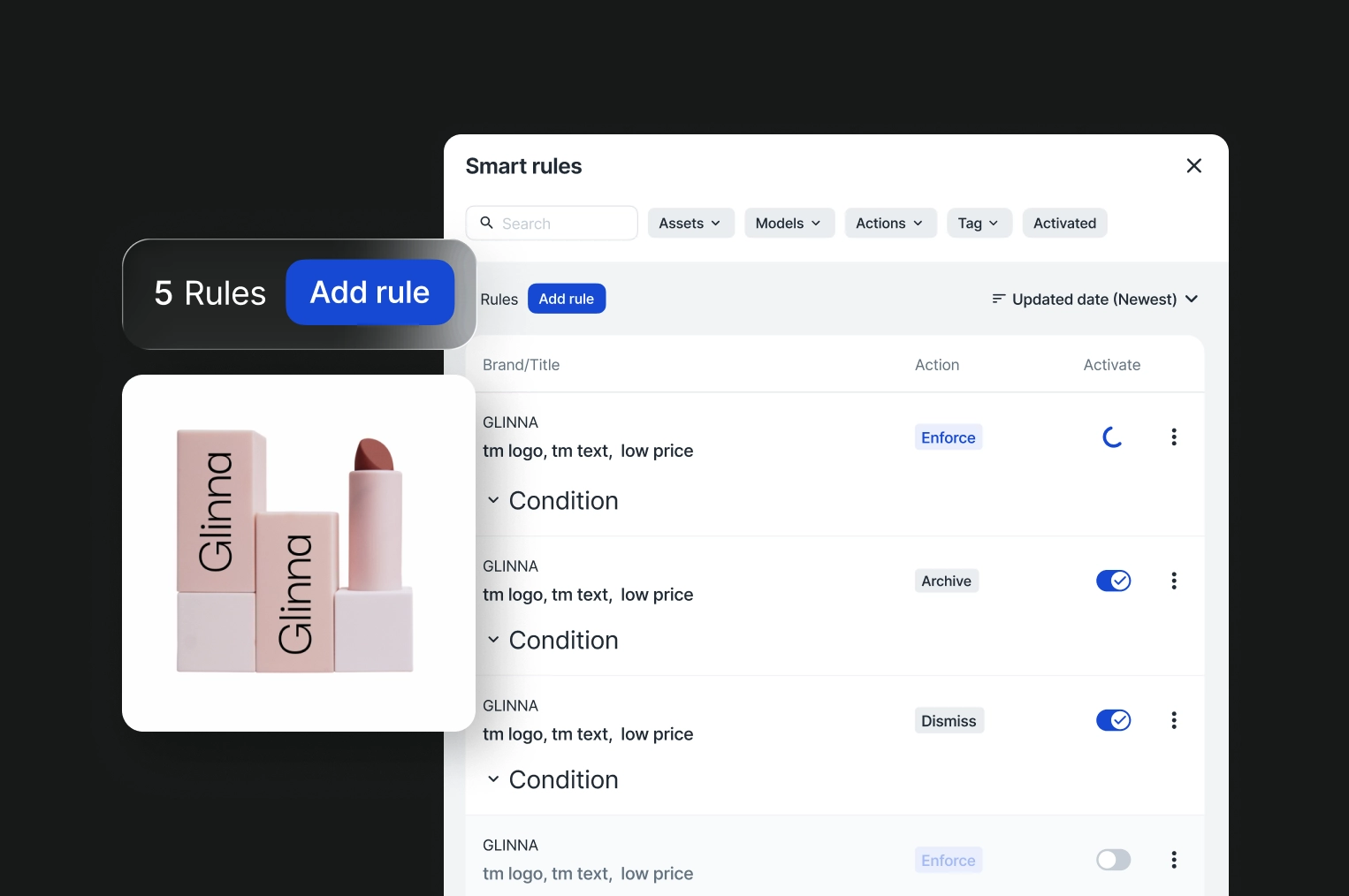The image size is (1349, 896).
Task: Click the sort direction icon near Updated date
Action: 998,299
